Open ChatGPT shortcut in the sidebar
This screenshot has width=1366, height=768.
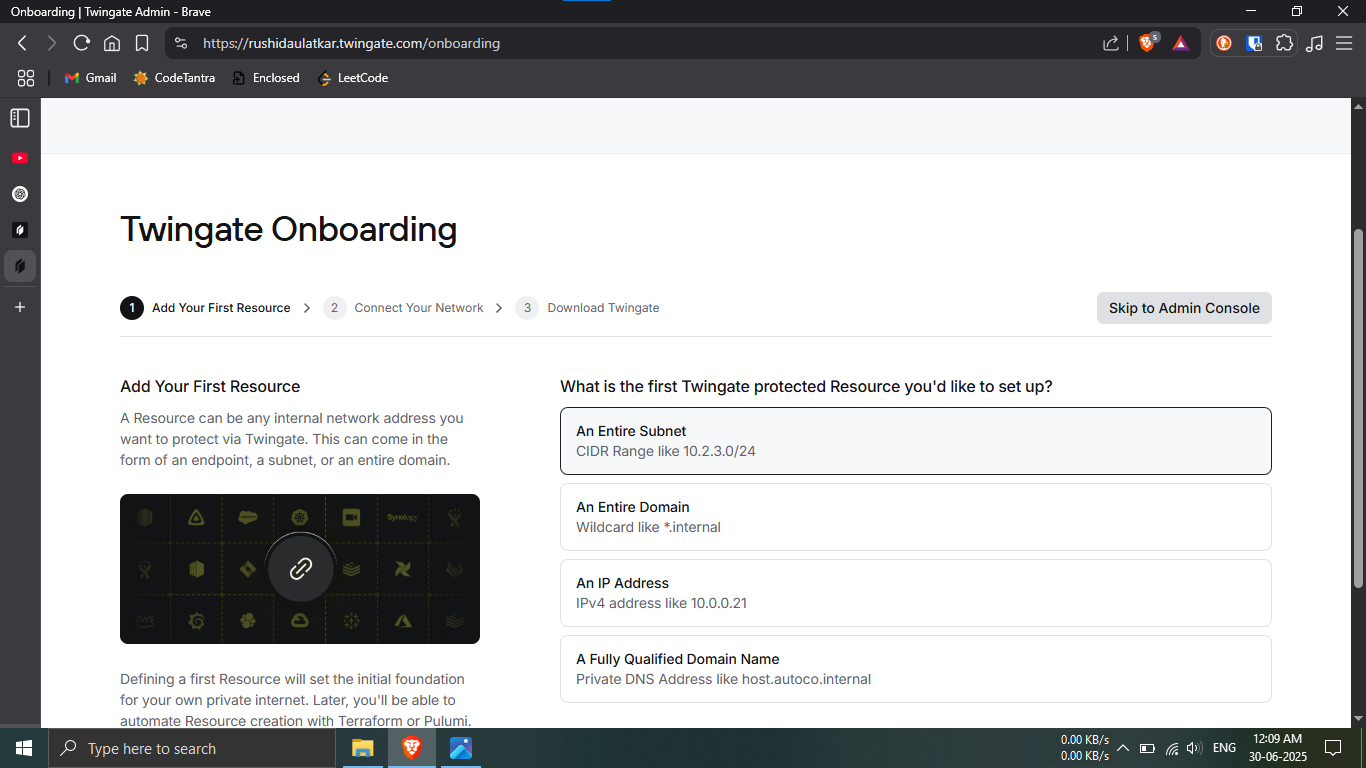(x=20, y=194)
